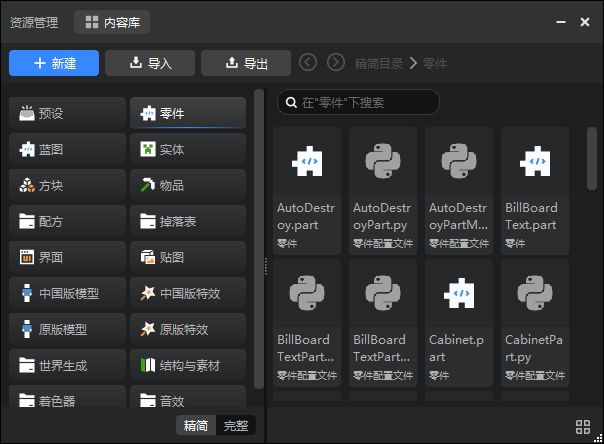Switch the directory view to 完整 mode
Image resolution: width=604 pixels, height=444 pixels.
point(236,426)
